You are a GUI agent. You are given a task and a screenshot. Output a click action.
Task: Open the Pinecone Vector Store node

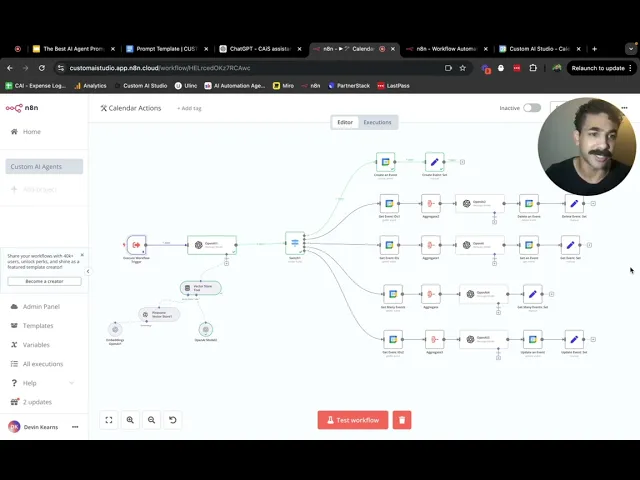pyautogui.click(x=159, y=314)
